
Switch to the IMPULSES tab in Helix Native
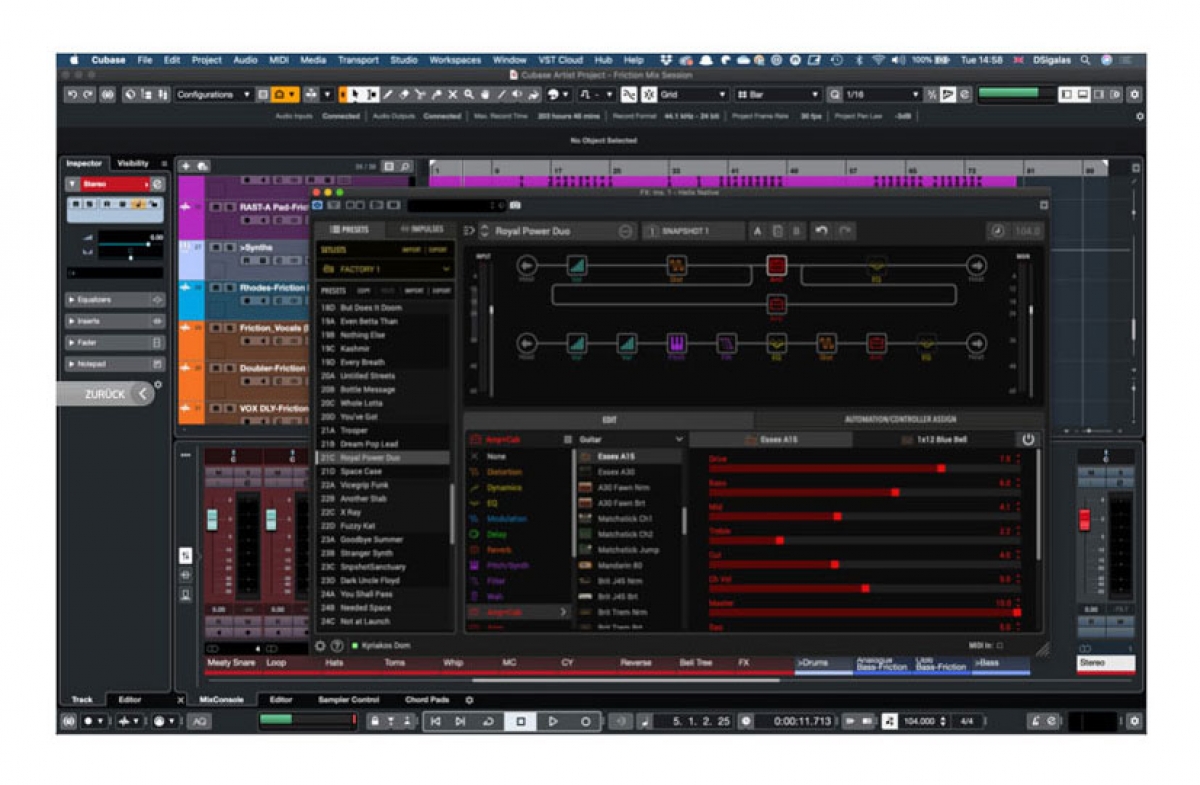(x=421, y=229)
